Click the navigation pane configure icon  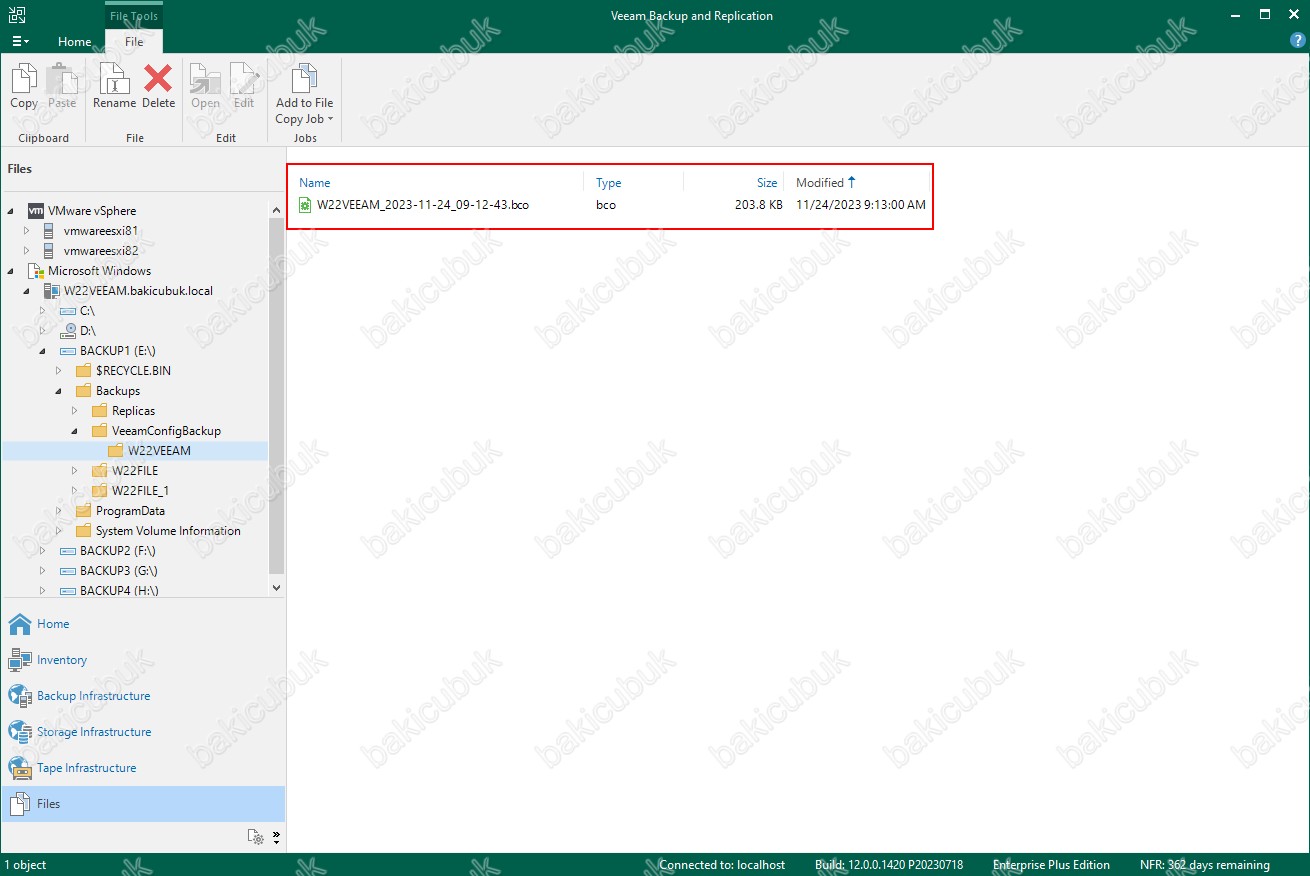pos(256,837)
